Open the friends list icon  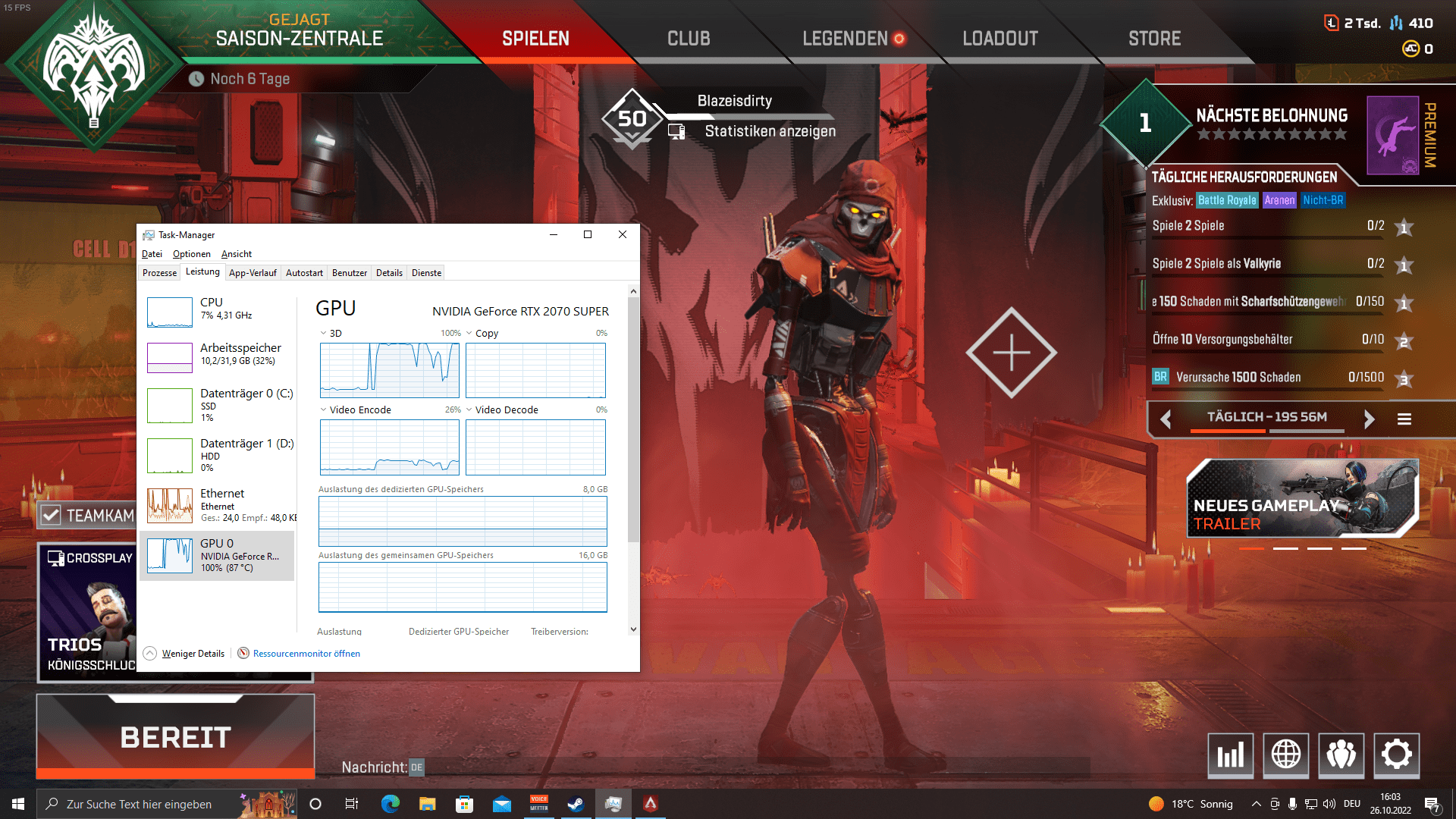tap(1341, 755)
